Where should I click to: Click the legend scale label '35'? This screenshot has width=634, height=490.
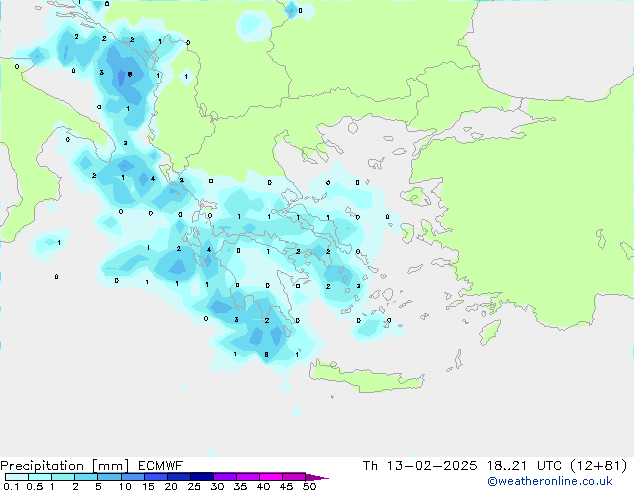(240, 486)
